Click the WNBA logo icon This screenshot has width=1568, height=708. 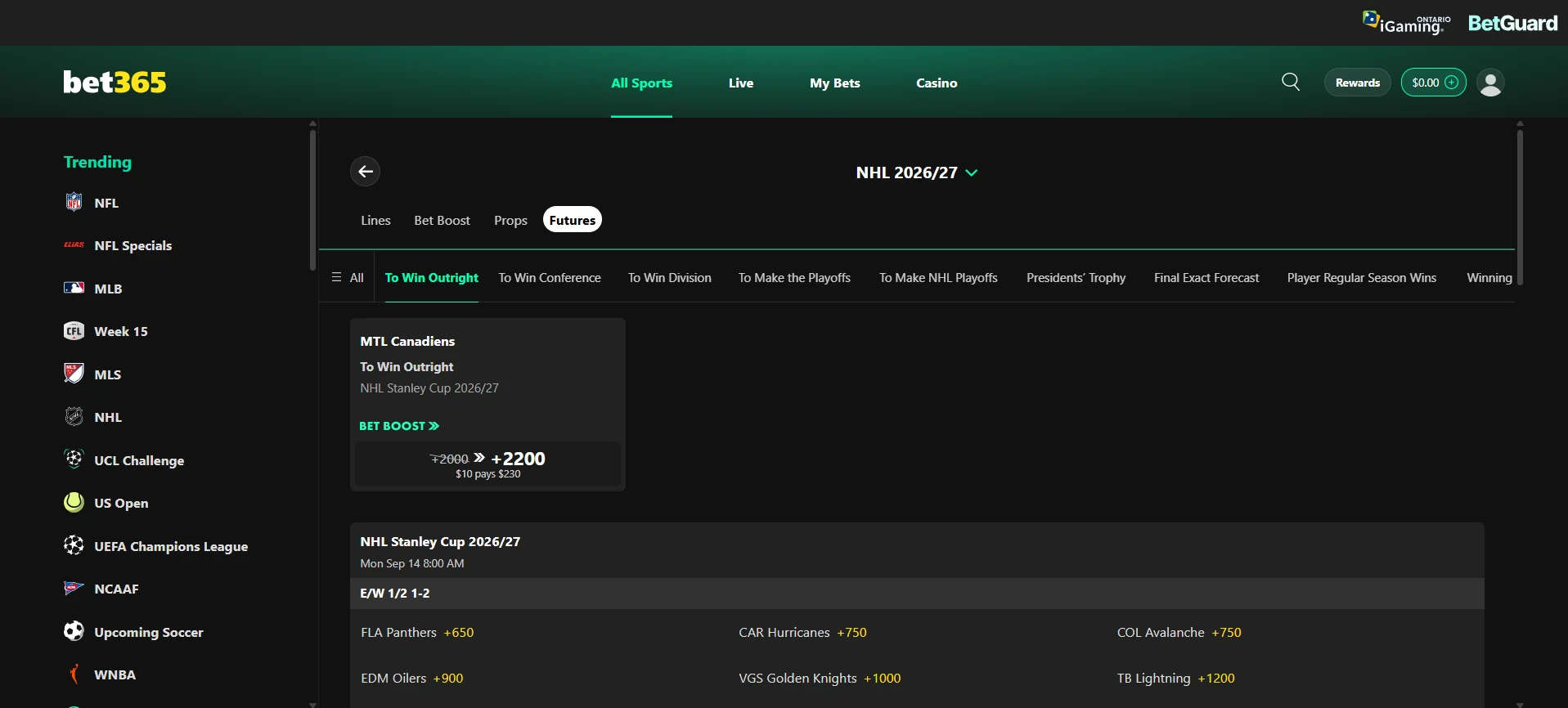pyautogui.click(x=74, y=674)
